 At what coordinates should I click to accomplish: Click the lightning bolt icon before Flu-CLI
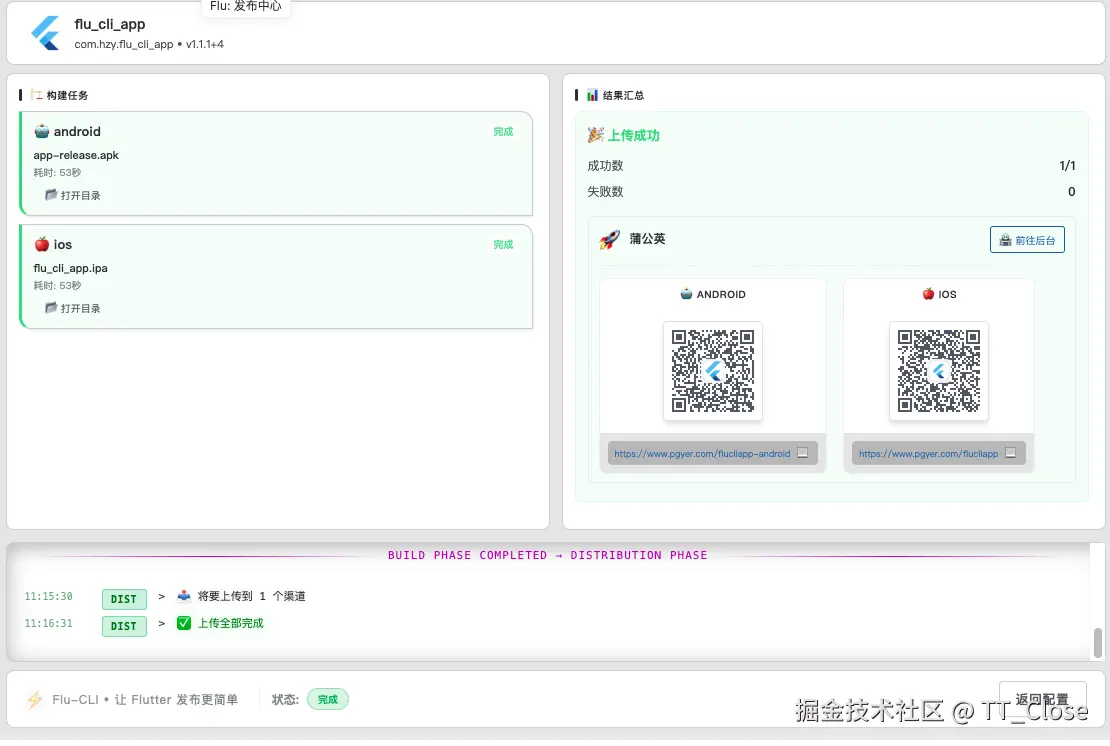[35, 700]
